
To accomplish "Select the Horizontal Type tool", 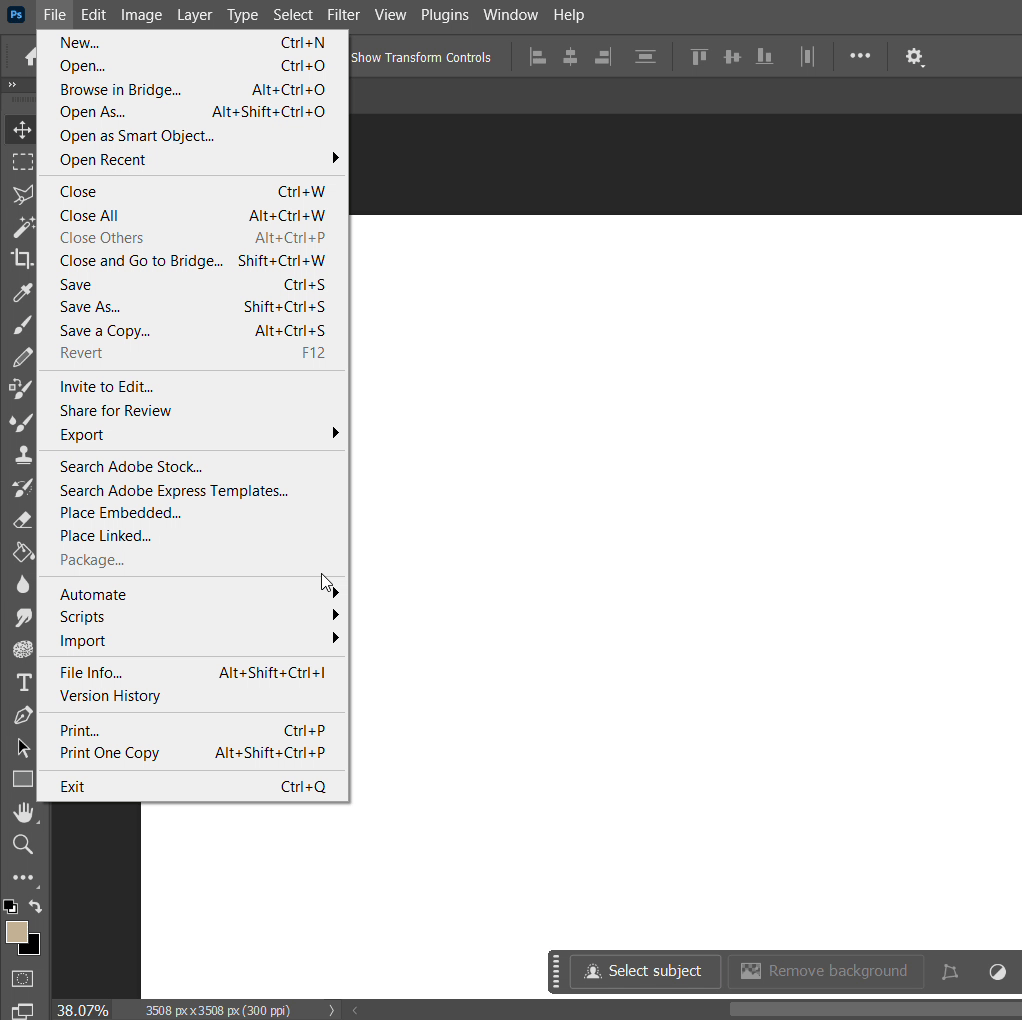I will tap(23, 682).
